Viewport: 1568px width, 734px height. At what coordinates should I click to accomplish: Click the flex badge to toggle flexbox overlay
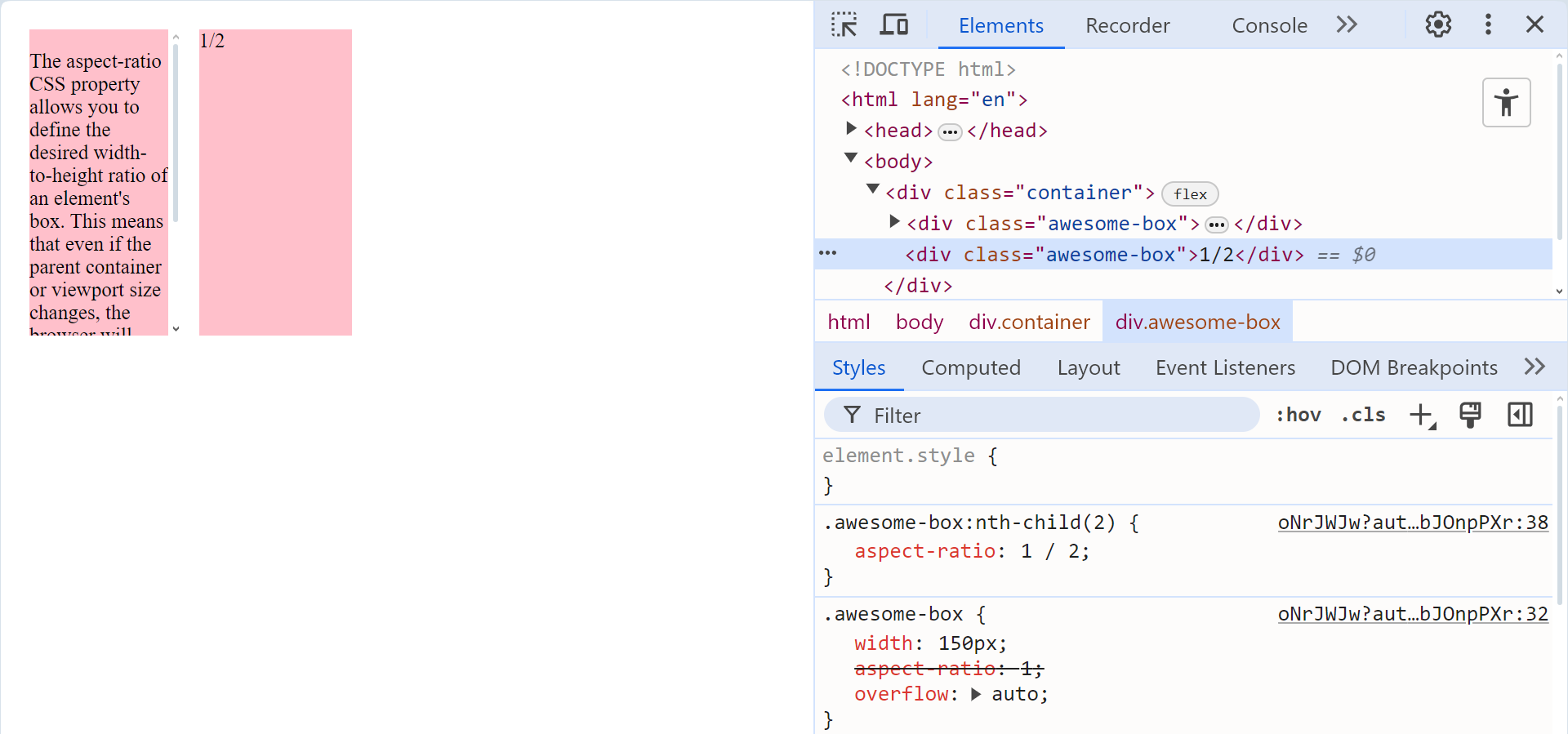coord(1190,194)
